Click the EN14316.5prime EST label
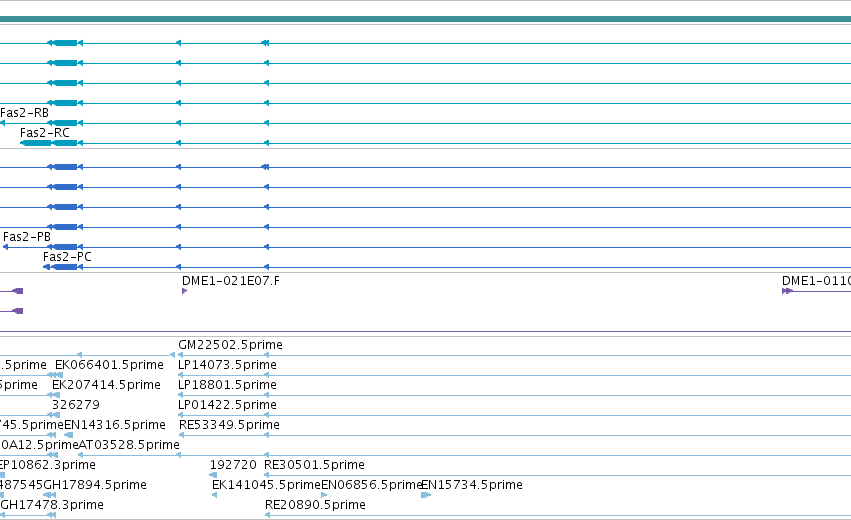Viewport: 851px width, 520px height. 115,425
